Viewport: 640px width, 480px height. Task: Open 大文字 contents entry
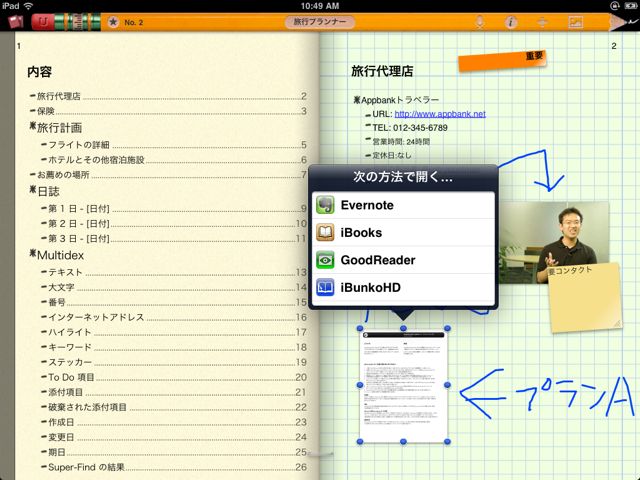pyautogui.click(x=174, y=287)
